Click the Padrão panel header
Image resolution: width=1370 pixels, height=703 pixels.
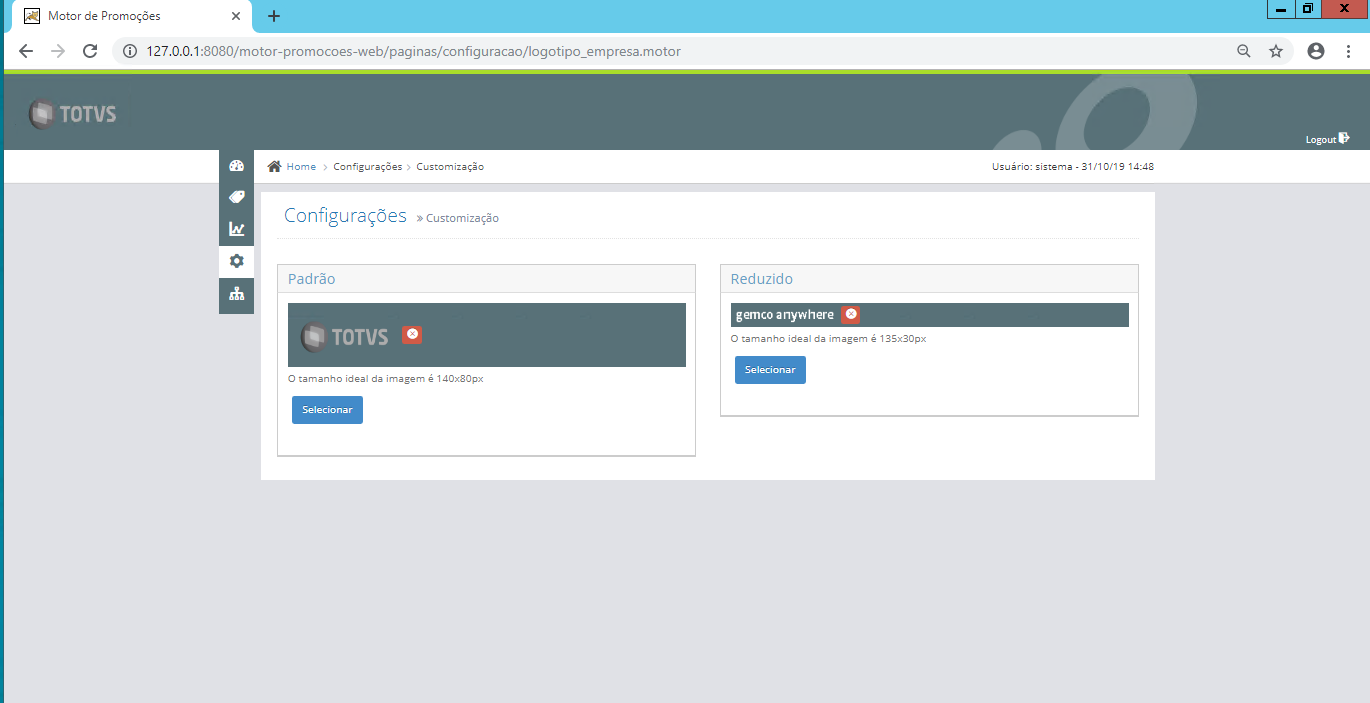tap(486, 279)
